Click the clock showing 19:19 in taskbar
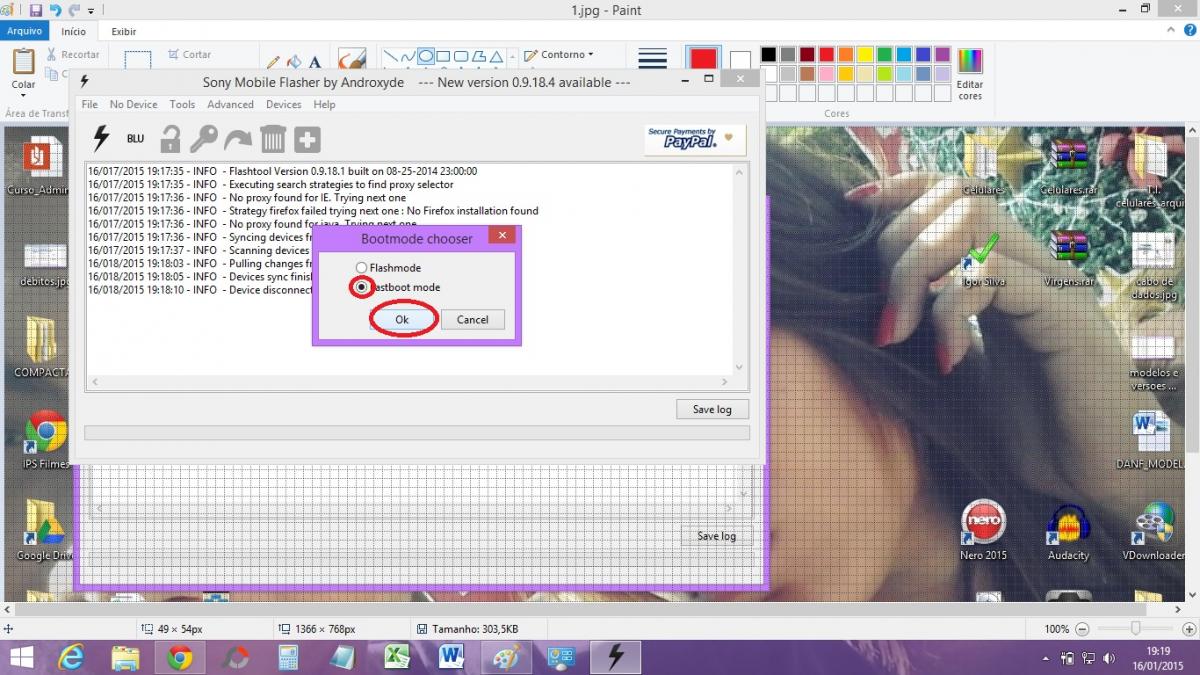This screenshot has width=1200, height=675. pyautogui.click(x=1159, y=651)
